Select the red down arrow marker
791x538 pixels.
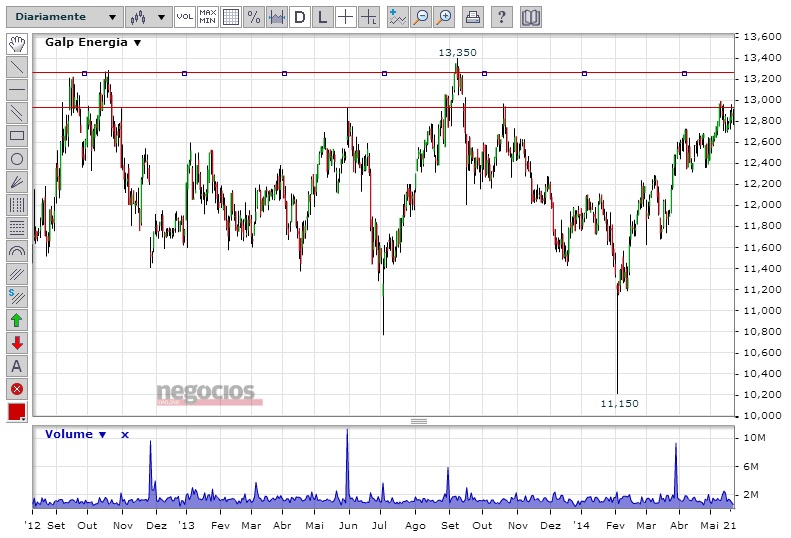click(17, 343)
